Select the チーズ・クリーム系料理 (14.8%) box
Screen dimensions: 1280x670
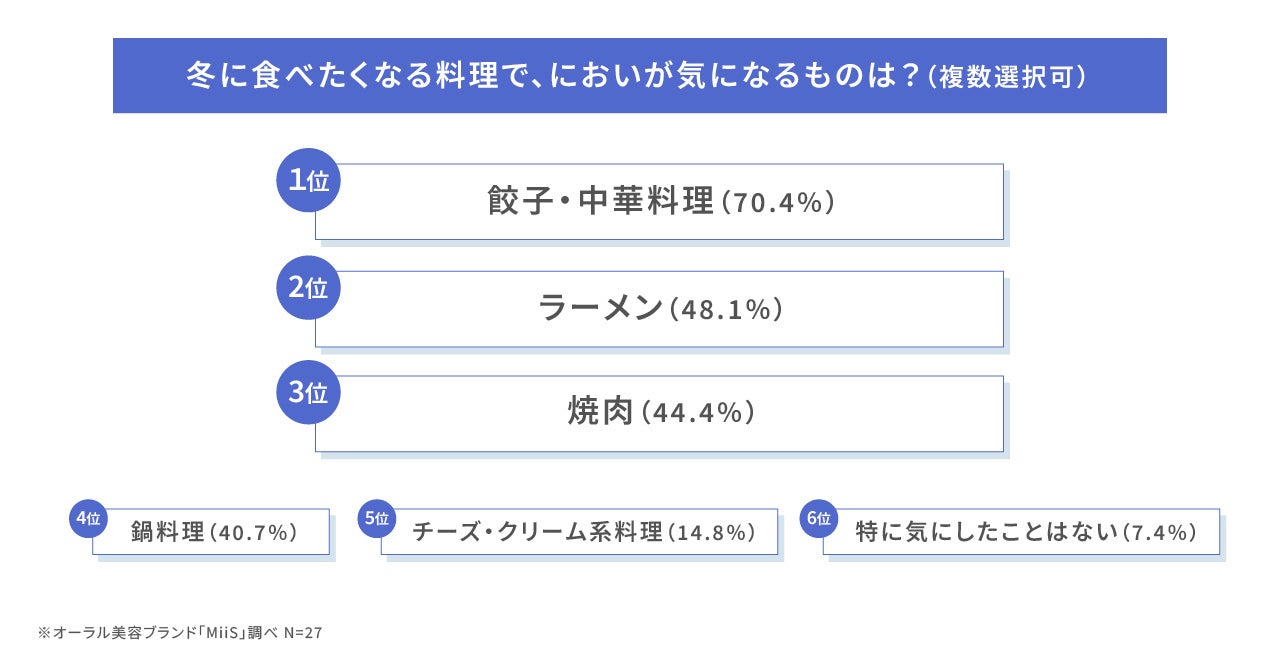coord(580,532)
